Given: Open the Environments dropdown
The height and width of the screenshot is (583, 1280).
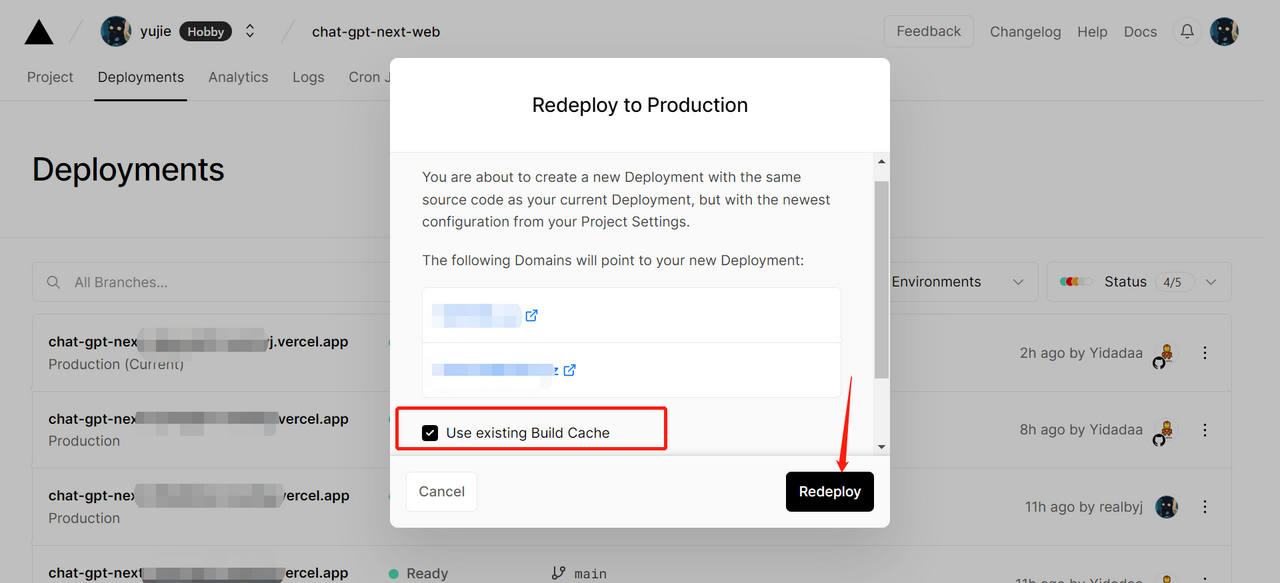Looking at the screenshot, I should point(957,282).
